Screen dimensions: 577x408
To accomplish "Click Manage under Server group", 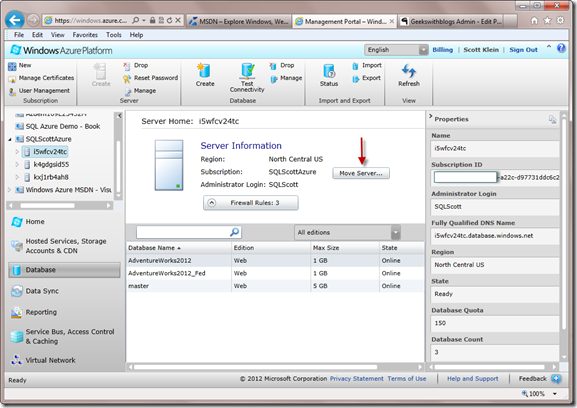I will (x=140, y=91).
